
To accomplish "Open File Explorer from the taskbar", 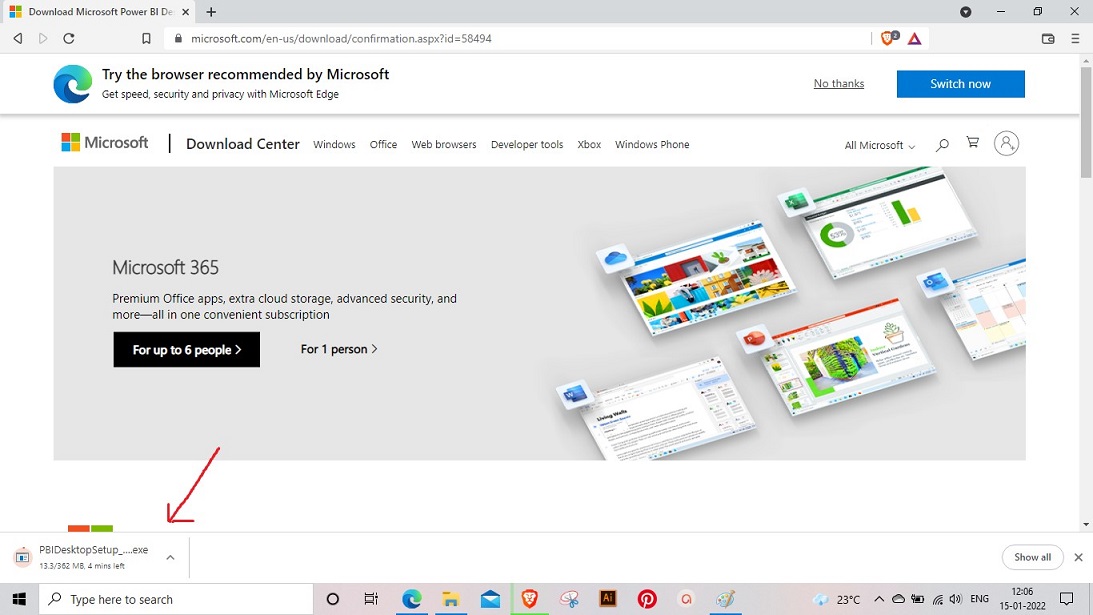I will [x=451, y=599].
